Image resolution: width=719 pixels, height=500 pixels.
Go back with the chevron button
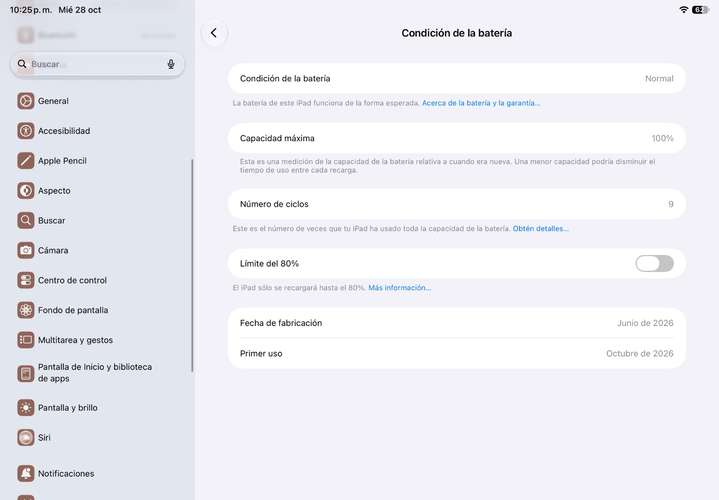coord(214,33)
